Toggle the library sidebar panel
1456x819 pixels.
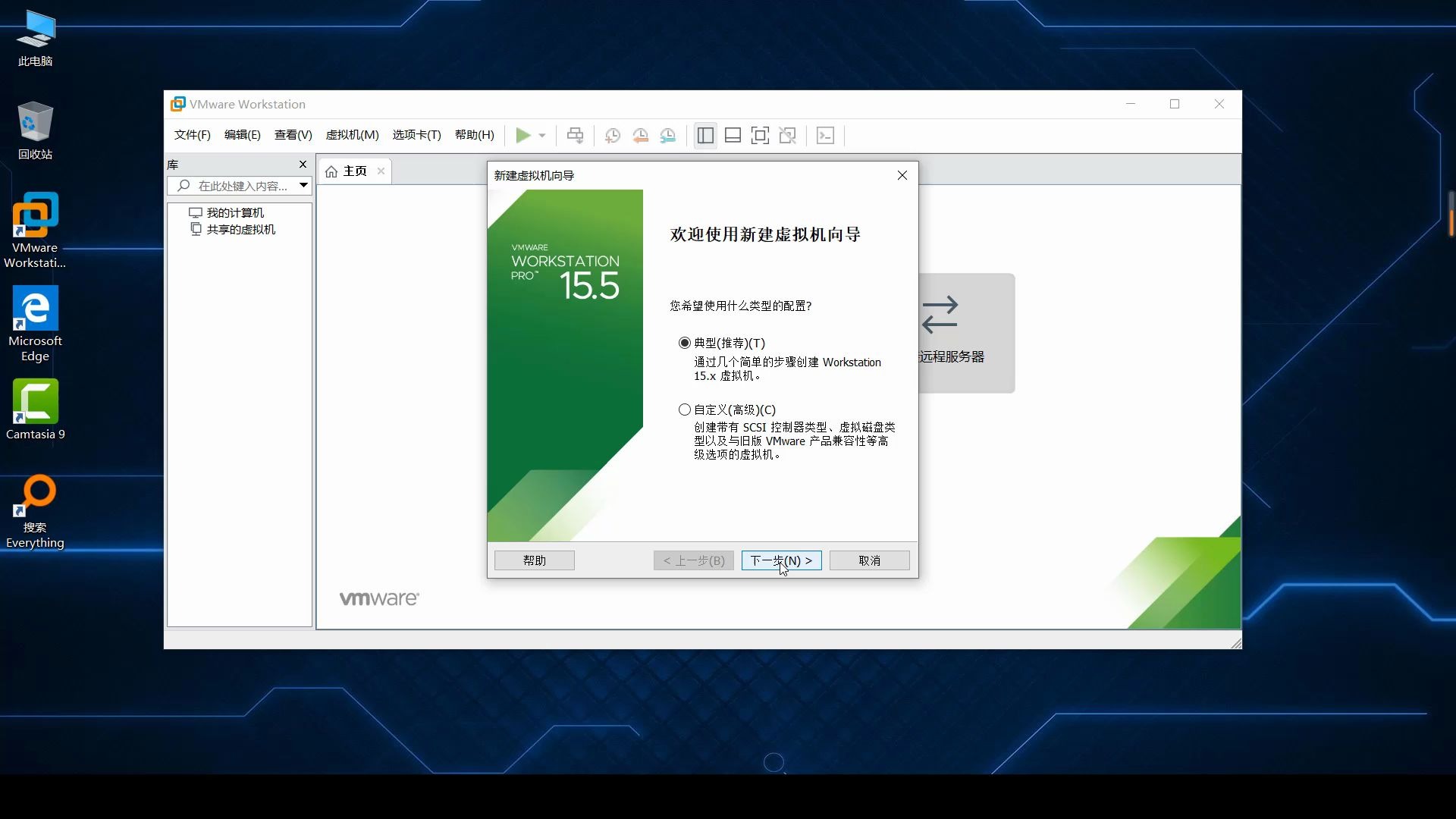click(x=705, y=136)
